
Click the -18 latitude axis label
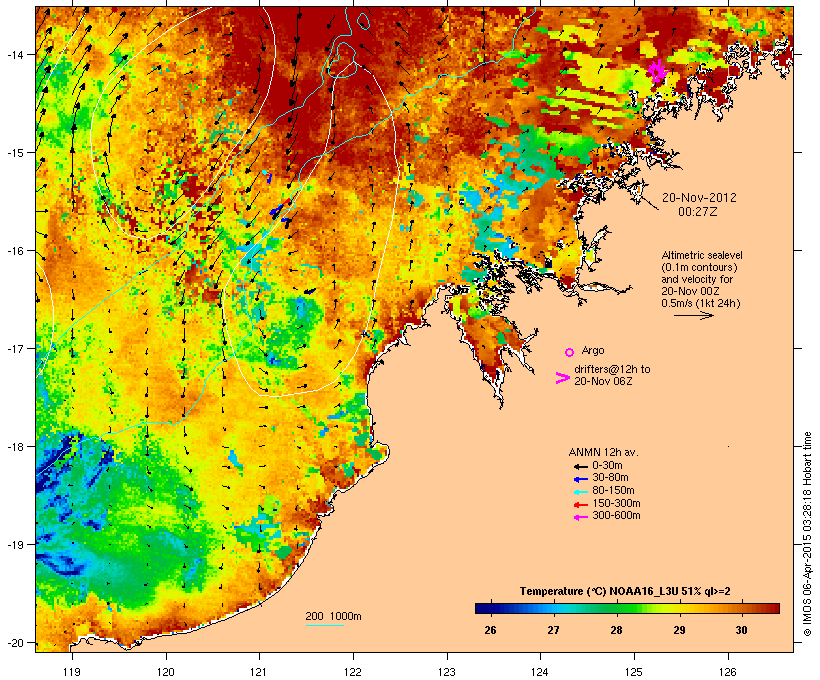pos(14,446)
